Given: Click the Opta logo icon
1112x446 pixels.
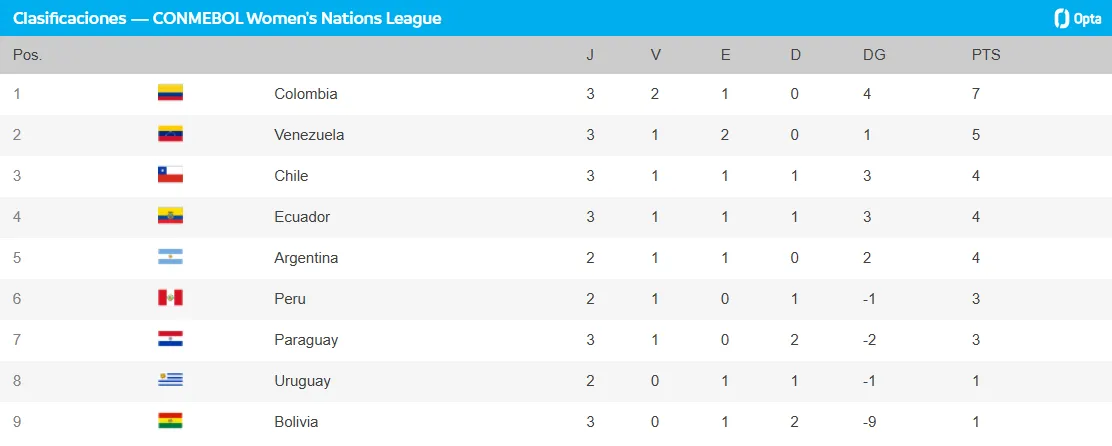Looking at the screenshot, I should pyautogui.click(x=1061, y=18).
